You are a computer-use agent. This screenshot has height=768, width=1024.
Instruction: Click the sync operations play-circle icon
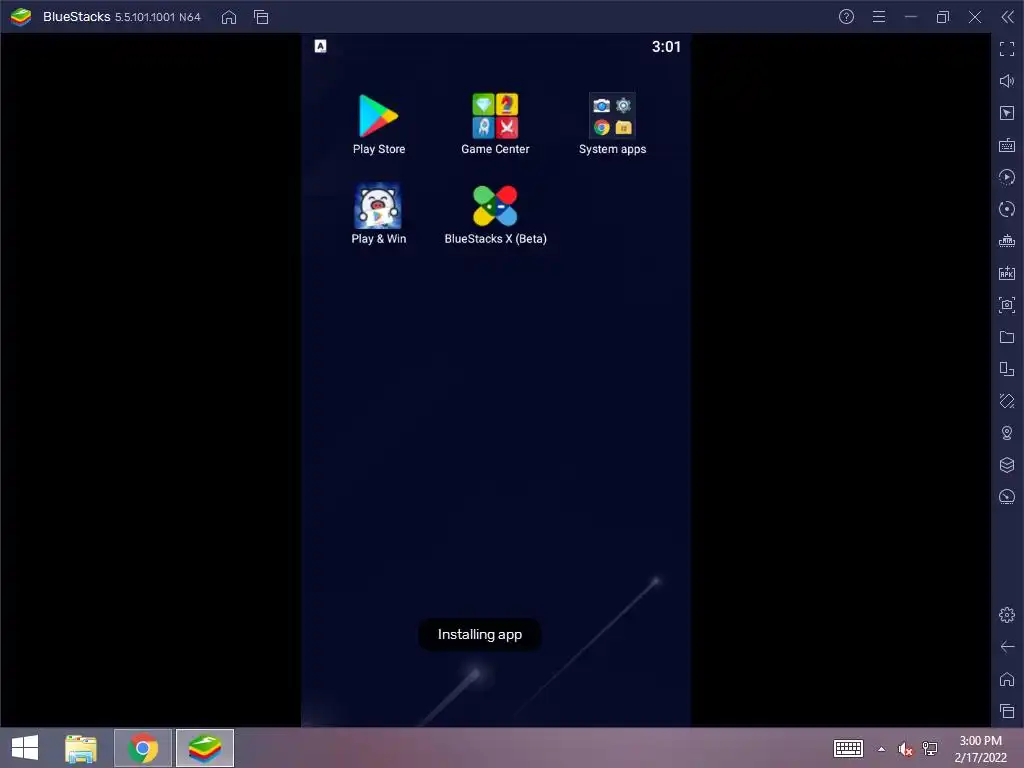(1007, 177)
